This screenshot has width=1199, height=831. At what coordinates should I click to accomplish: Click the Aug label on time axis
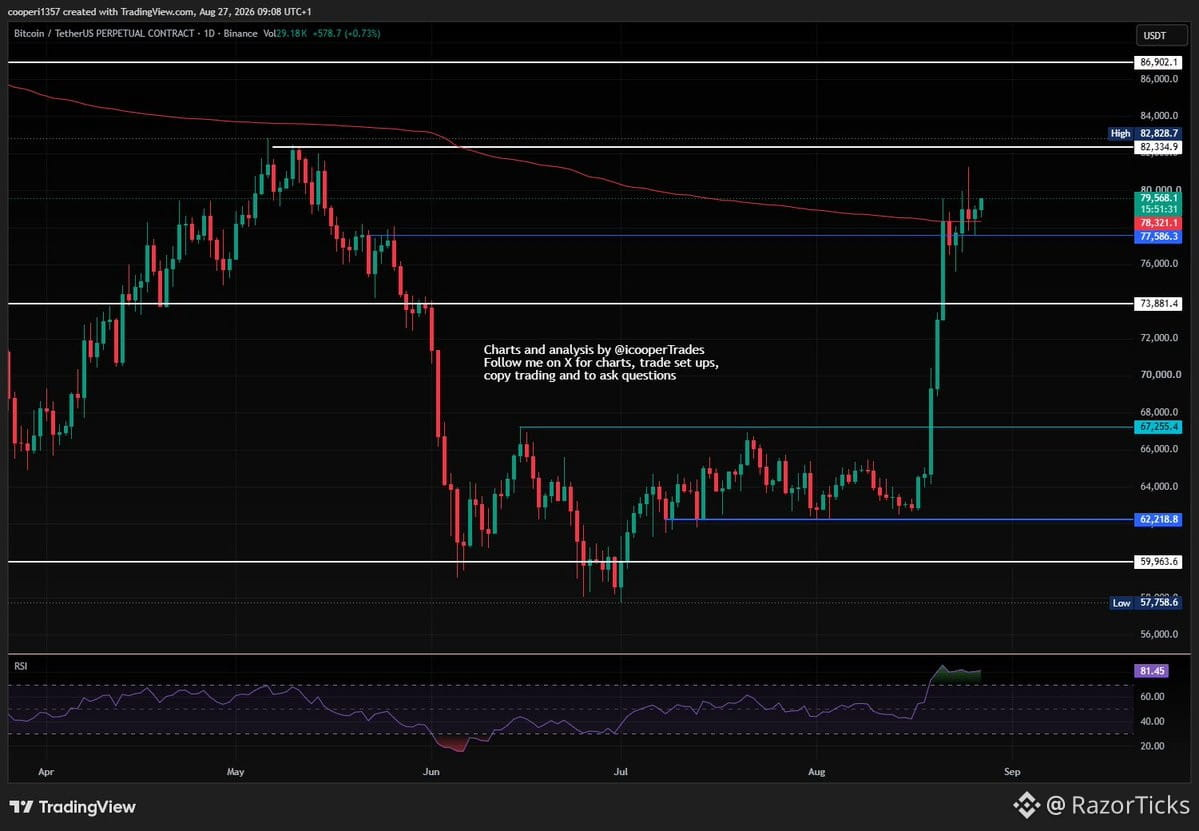point(817,771)
